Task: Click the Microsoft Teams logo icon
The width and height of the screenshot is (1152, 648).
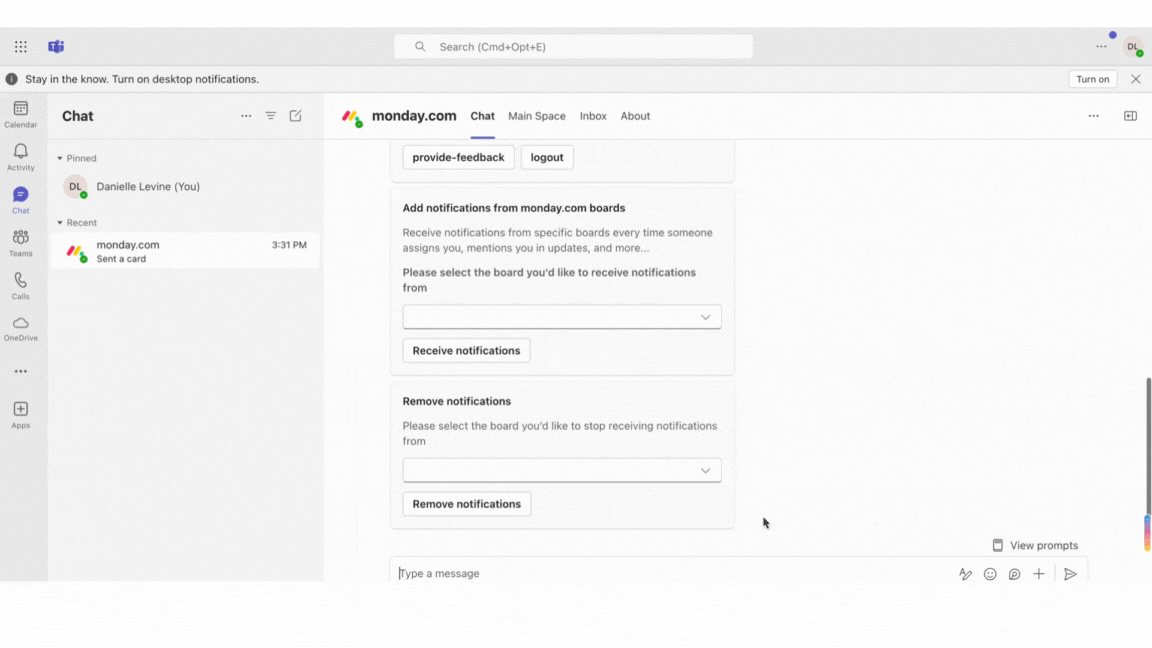Action: pos(56,47)
